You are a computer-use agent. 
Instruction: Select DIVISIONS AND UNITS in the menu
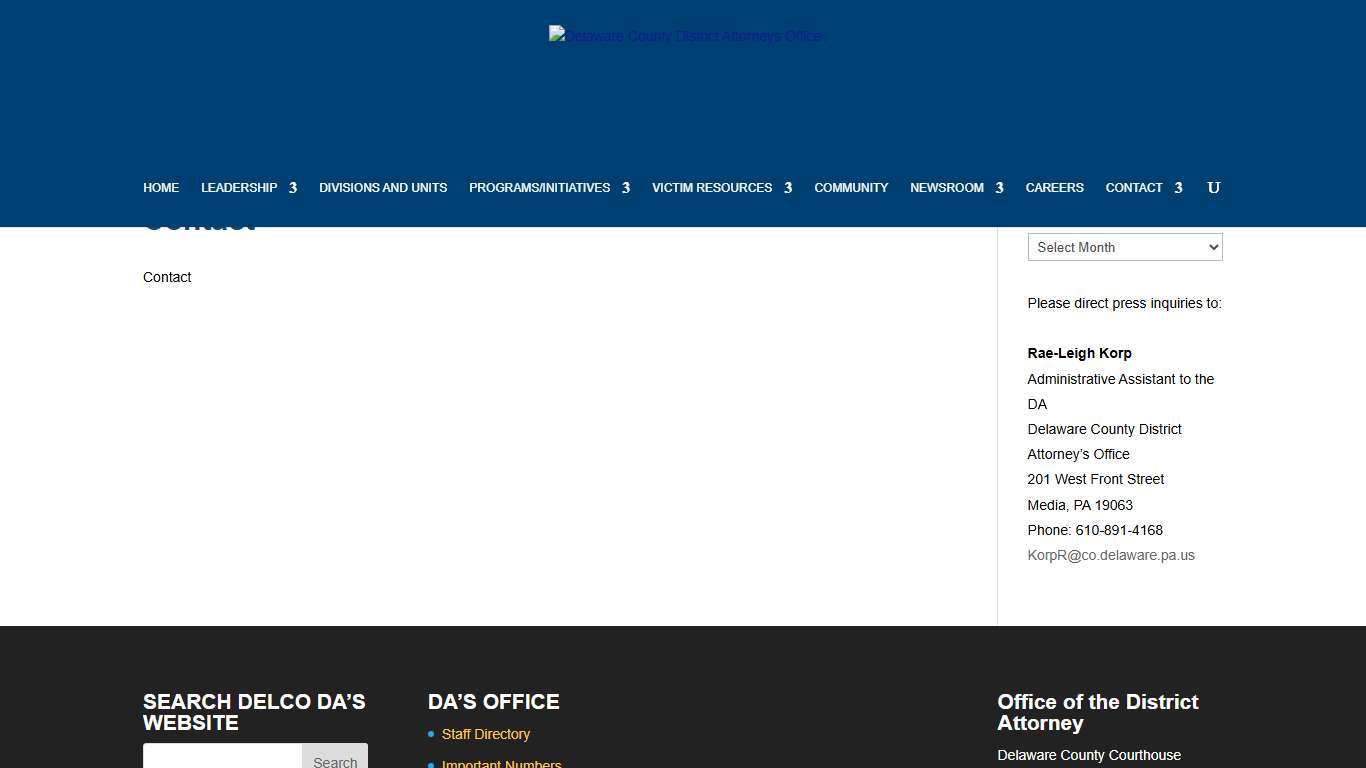(383, 188)
